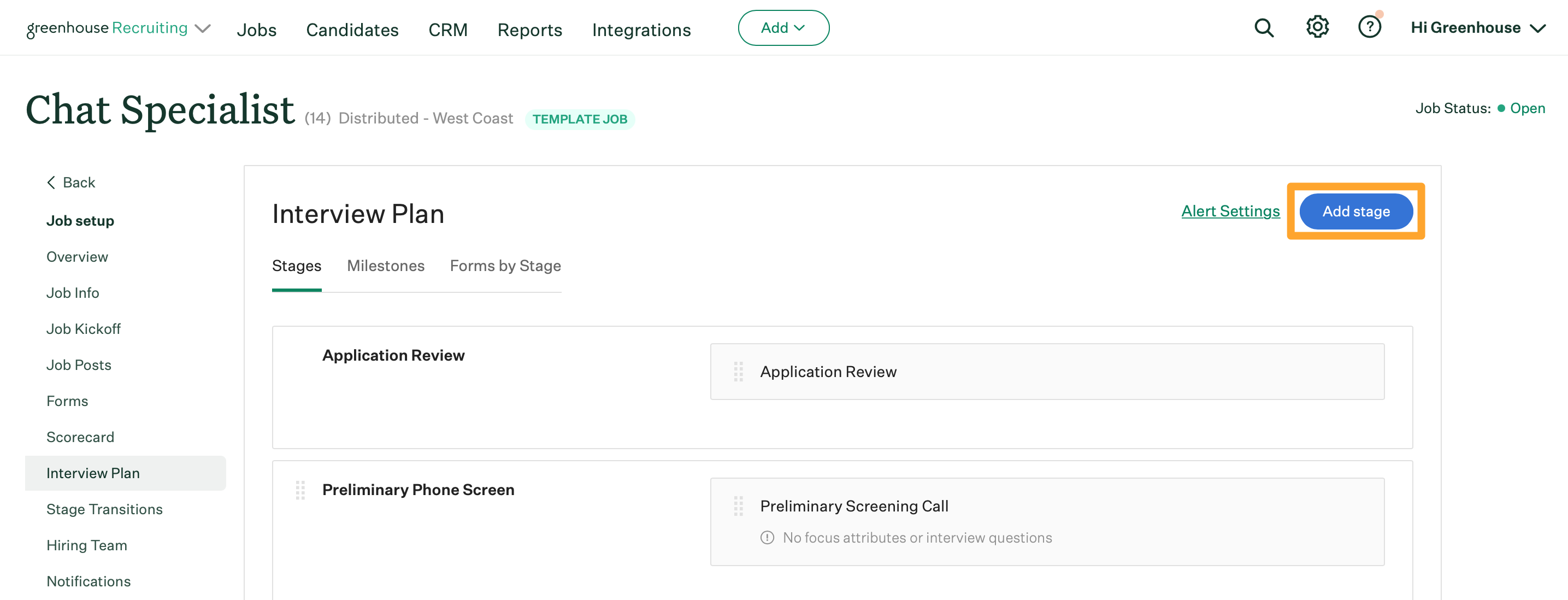Click the Application Review interview card

click(x=1047, y=372)
